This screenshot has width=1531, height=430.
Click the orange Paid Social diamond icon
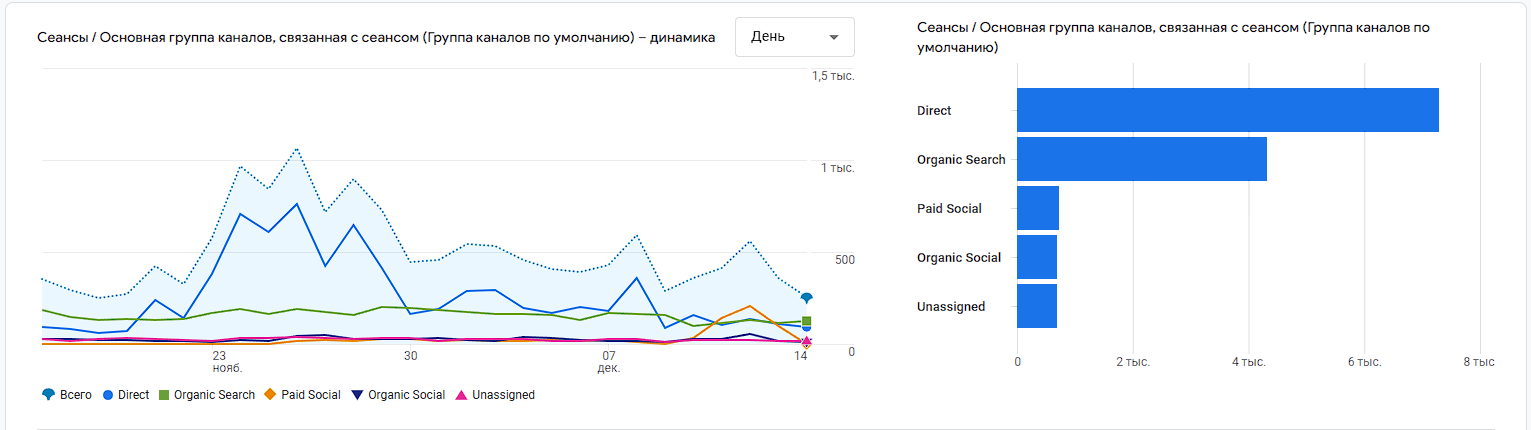tap(270, 395)
